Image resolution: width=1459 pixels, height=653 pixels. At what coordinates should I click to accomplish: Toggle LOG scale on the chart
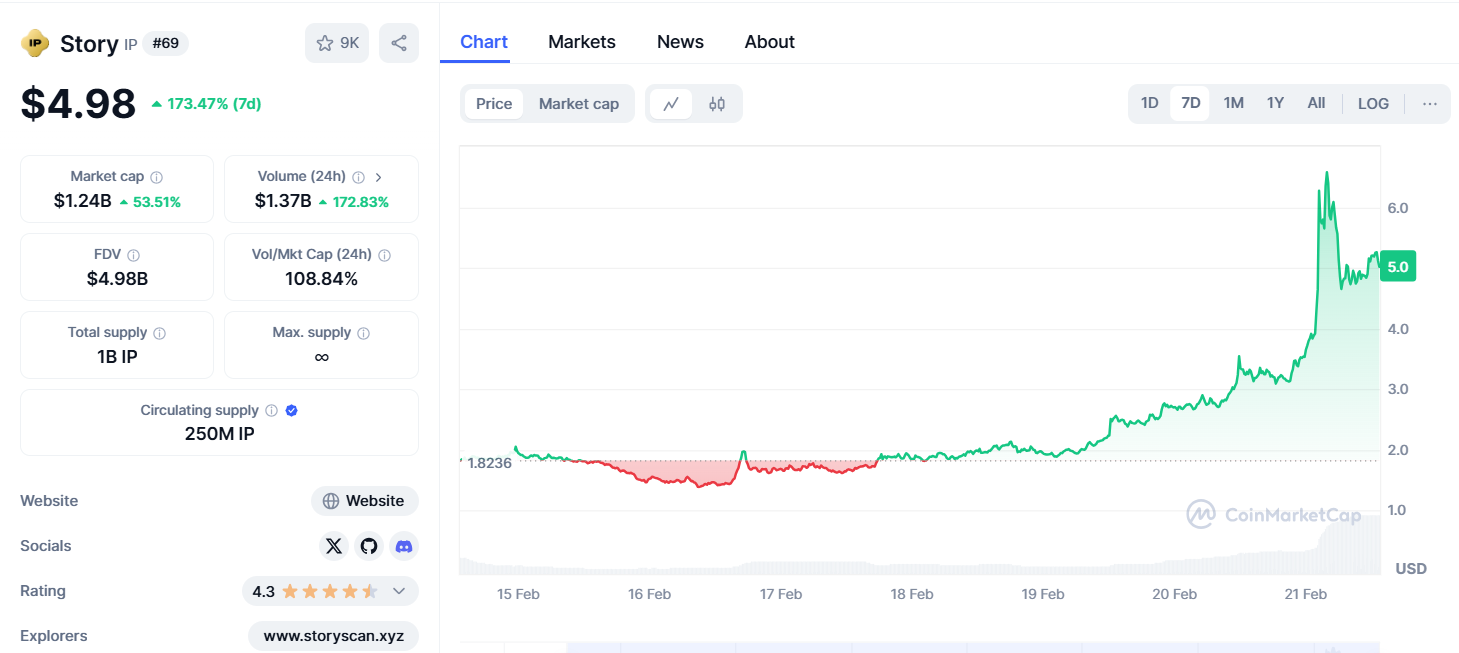pos(1373,104)
